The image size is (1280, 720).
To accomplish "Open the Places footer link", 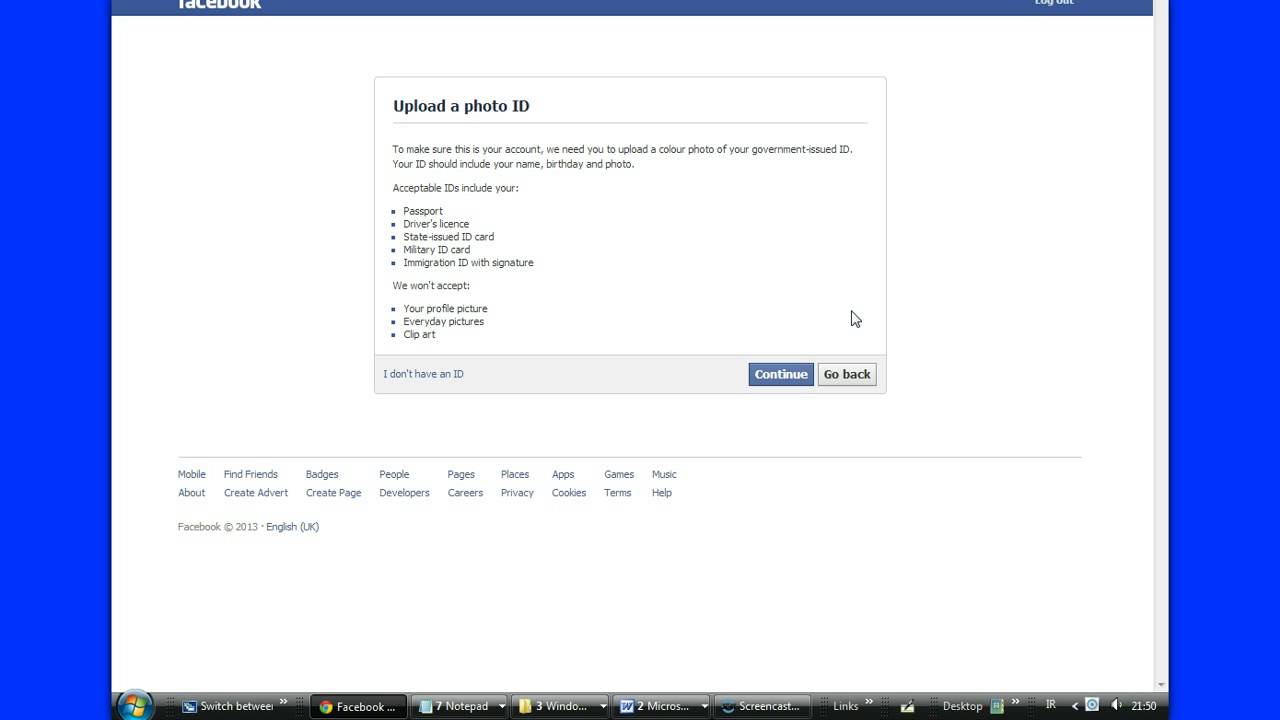I will pos(515,474).
